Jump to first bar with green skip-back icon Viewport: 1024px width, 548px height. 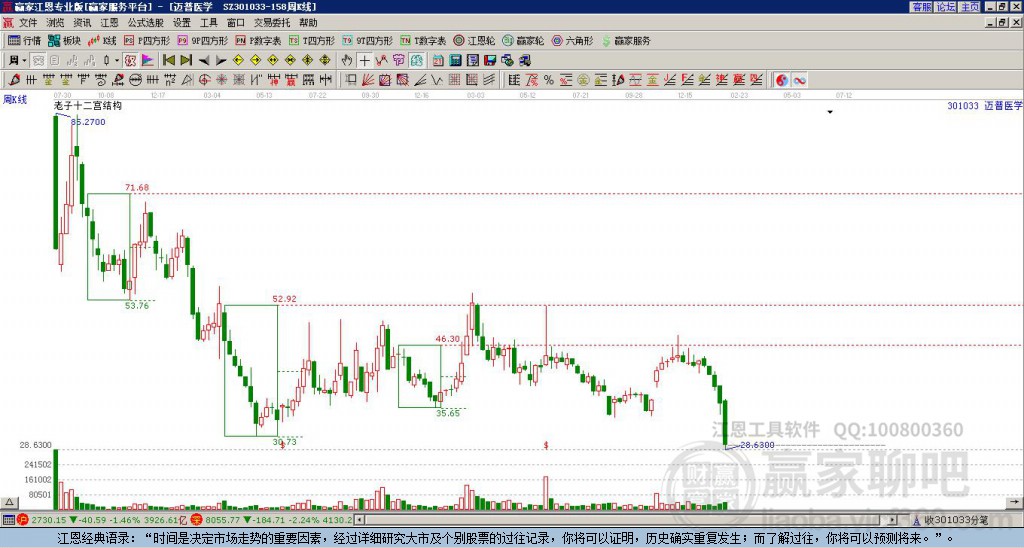168,61
